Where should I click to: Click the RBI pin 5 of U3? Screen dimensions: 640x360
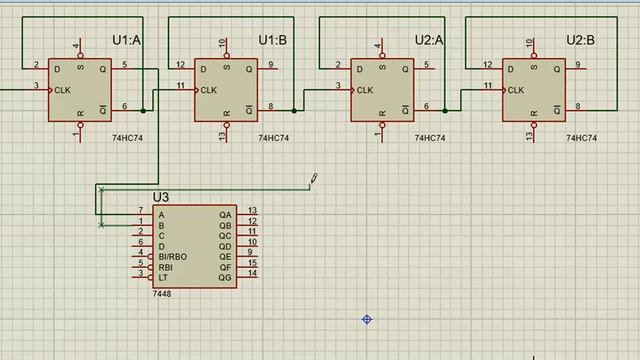click(x=142, y=267)
